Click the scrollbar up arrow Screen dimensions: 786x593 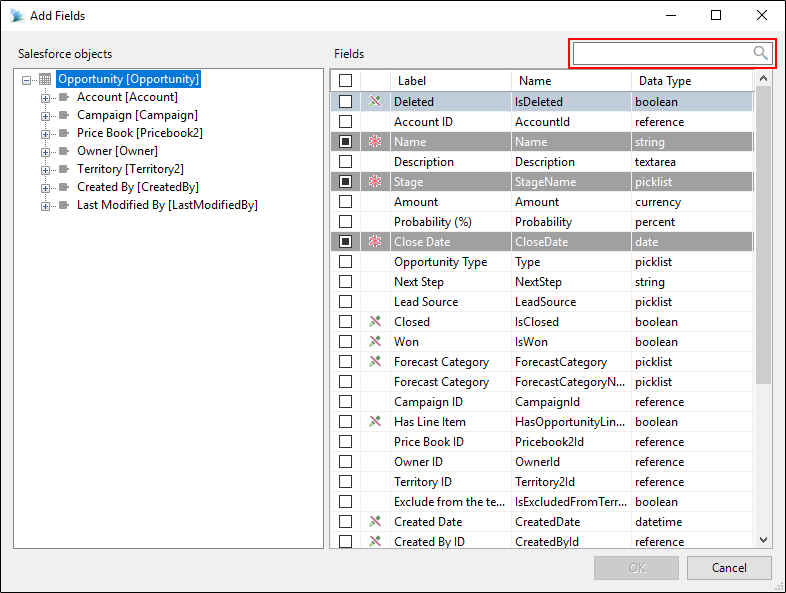763,78
